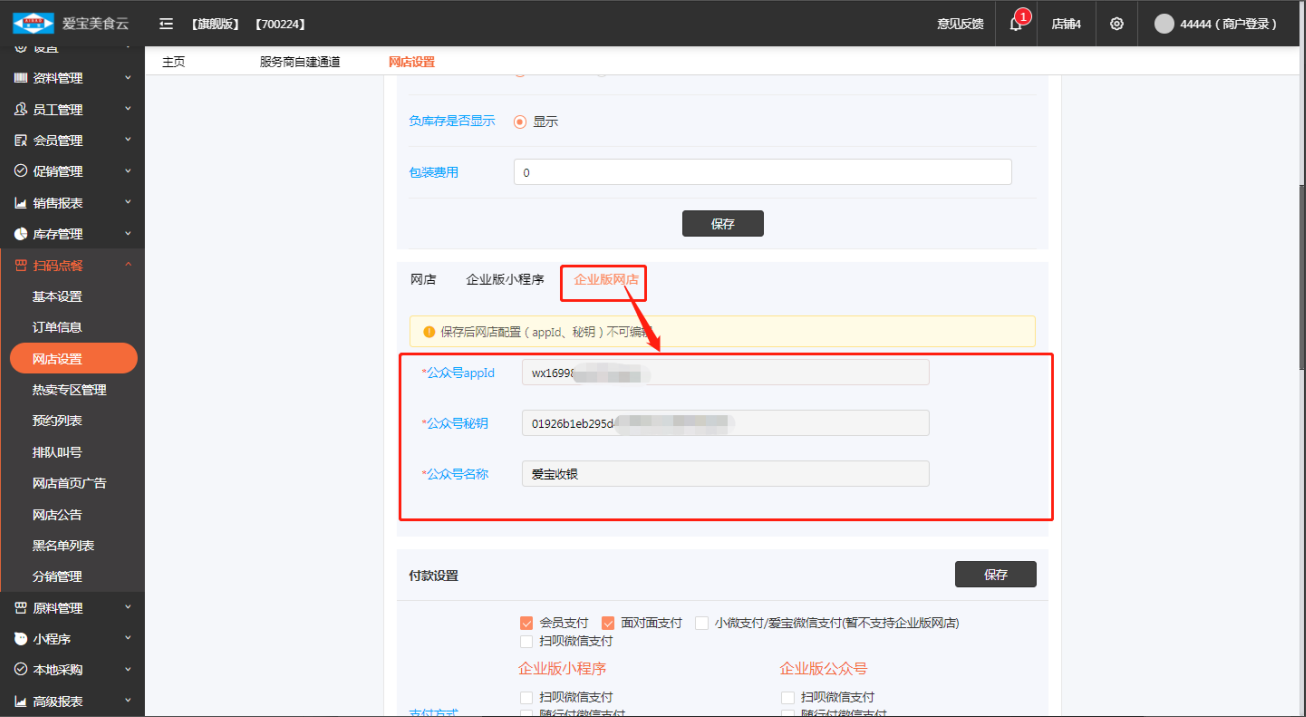Open settings gear in top bar
The height and width of the screenshot is (717, 1306).
coord(1117,24)
